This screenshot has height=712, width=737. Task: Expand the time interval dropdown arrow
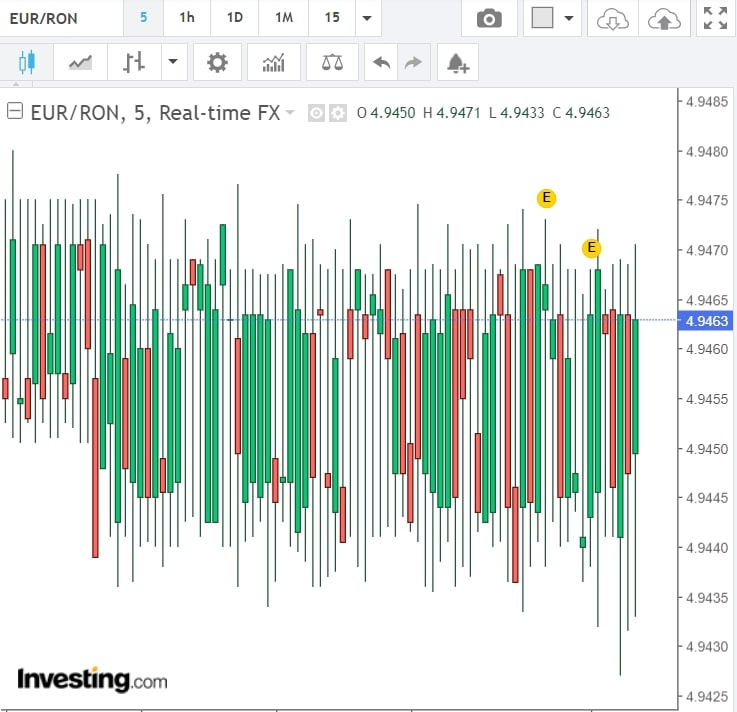(x=367, y=19)
